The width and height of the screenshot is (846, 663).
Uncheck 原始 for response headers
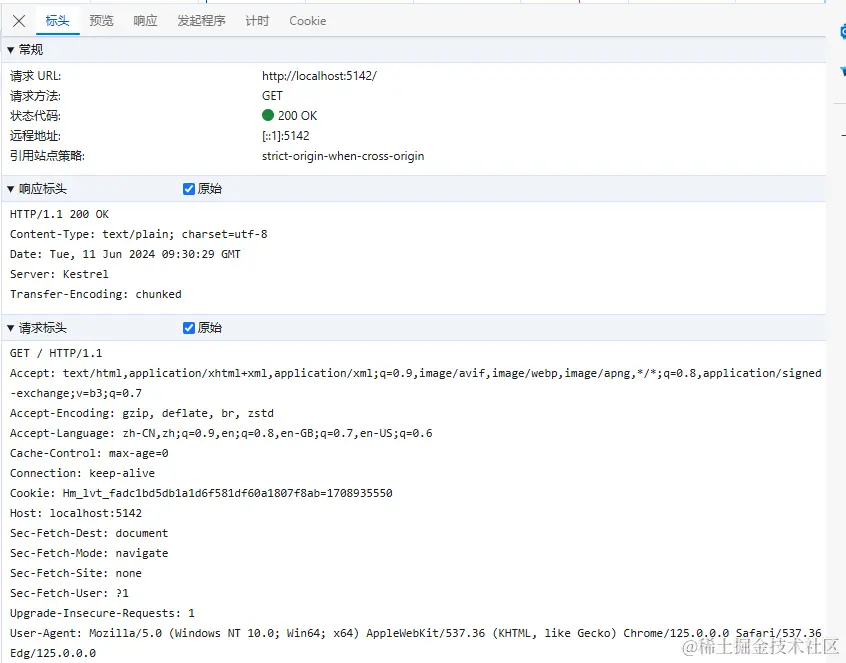[x=189, y=189]
